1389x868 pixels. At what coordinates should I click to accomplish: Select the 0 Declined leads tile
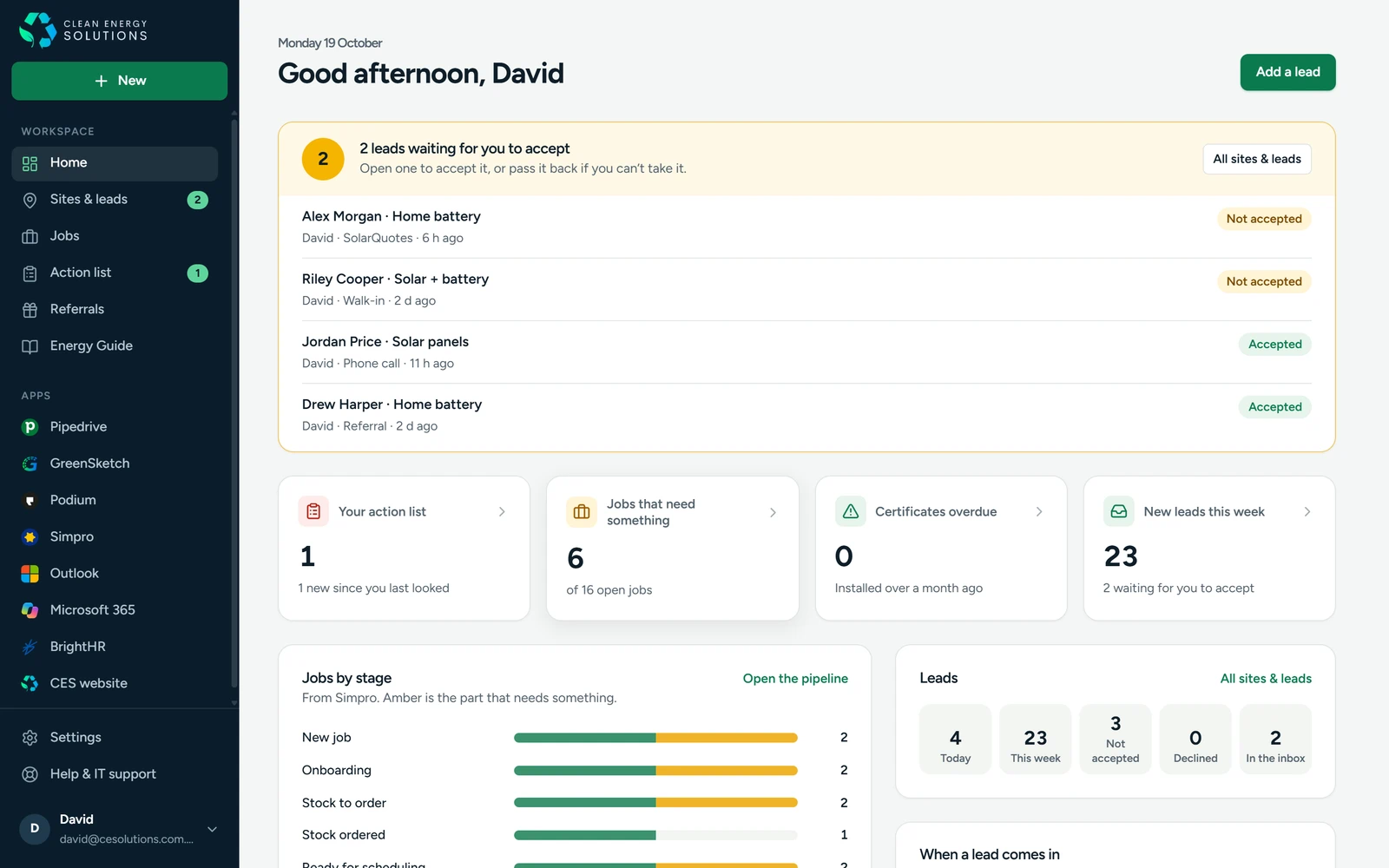(x=1195, y=739)
